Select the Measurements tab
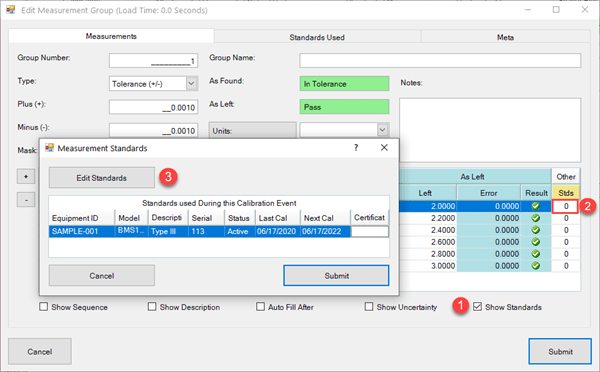 111,36
